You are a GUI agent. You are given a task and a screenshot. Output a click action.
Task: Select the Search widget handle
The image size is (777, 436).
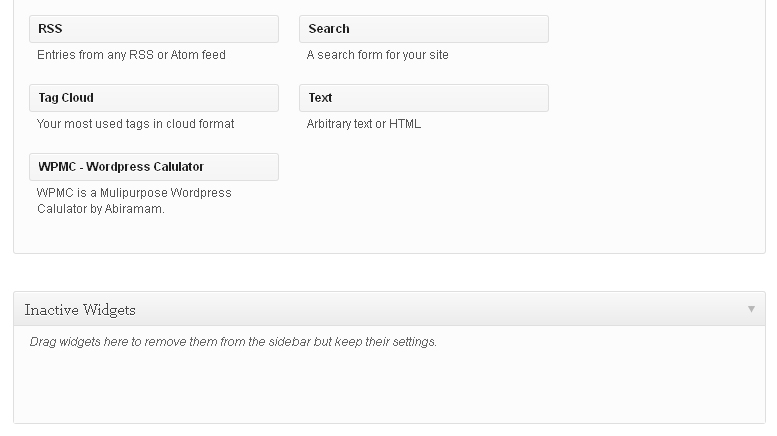tap(424, 29)
